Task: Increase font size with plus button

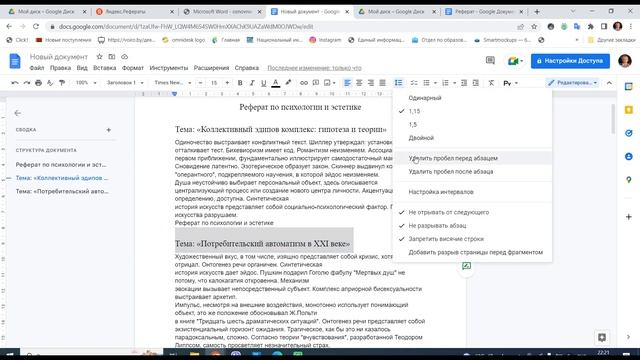Action: pos(227,83)
